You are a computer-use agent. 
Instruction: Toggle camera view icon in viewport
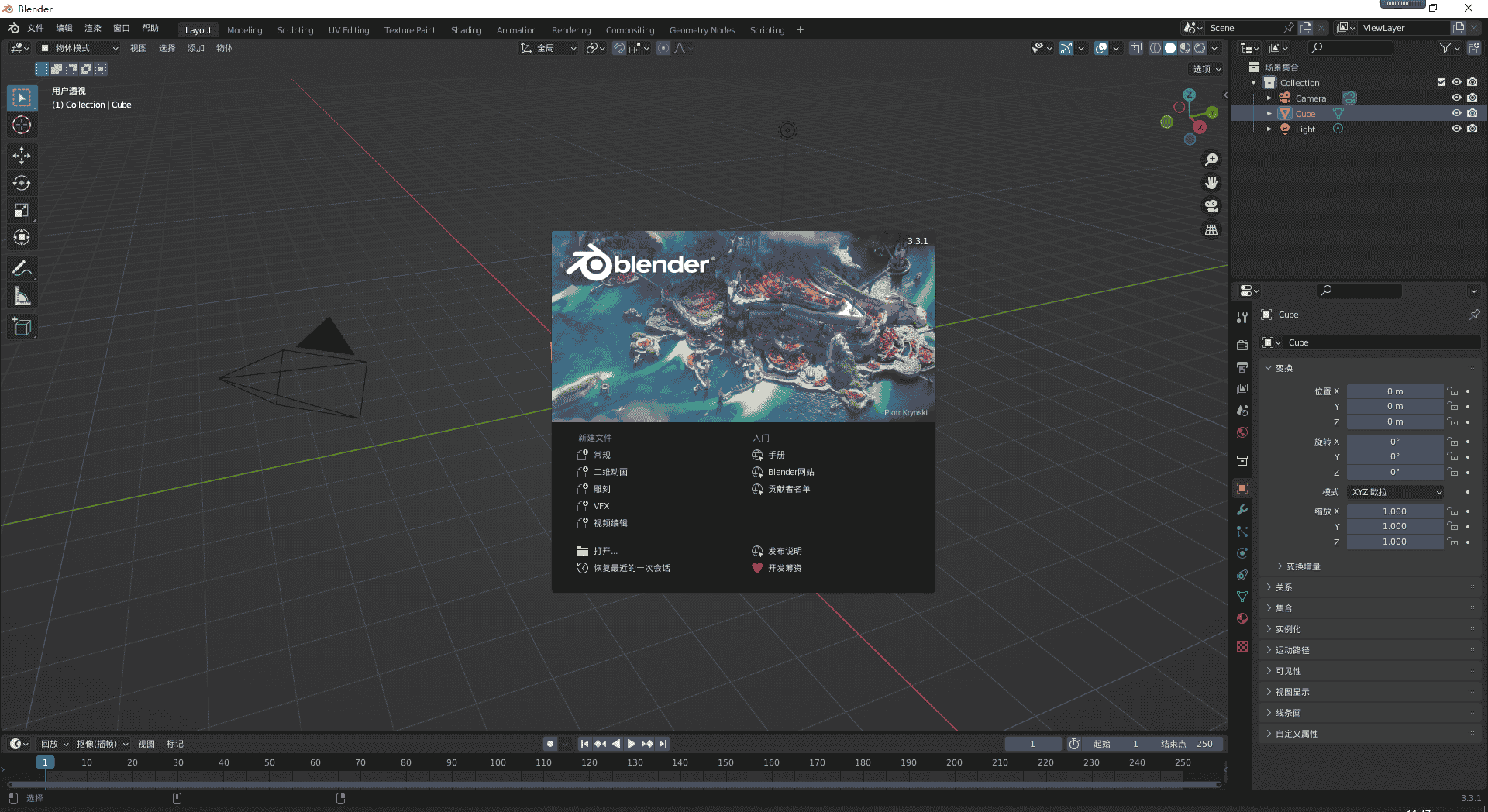tap(1211, 206)
